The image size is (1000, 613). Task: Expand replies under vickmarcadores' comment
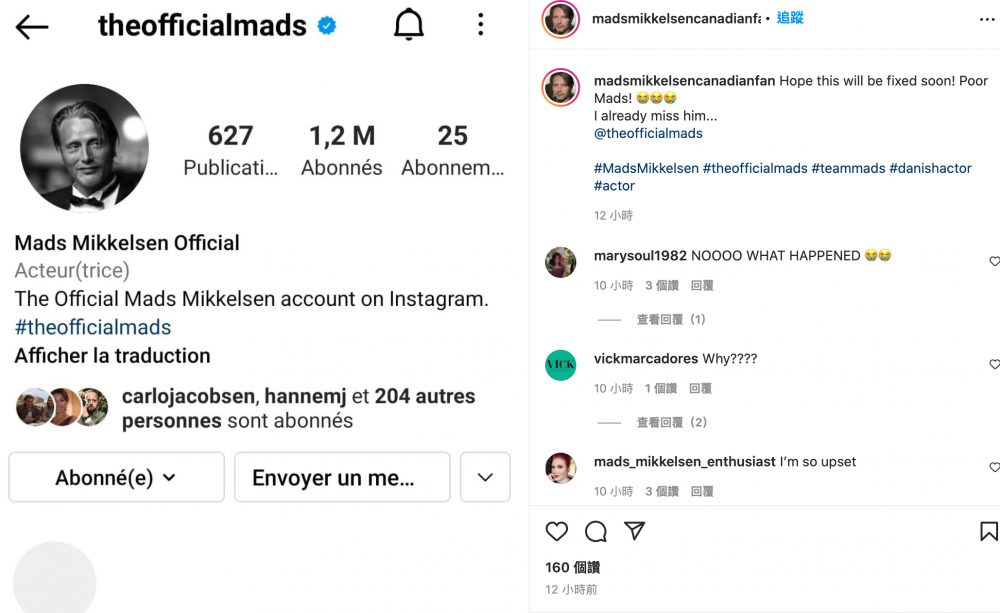pyautogui.click(x=671, y=422)
